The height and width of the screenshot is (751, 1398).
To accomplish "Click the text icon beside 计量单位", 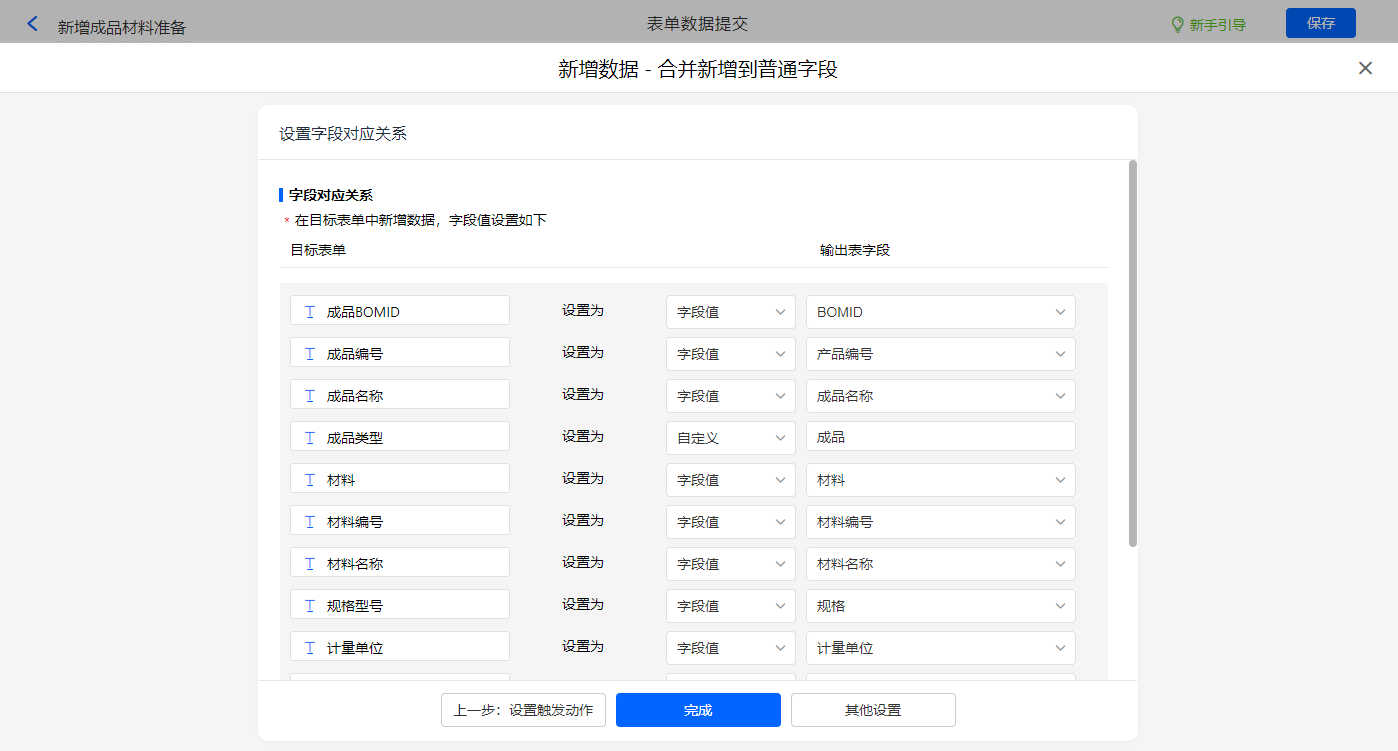I will coord(310,648).
